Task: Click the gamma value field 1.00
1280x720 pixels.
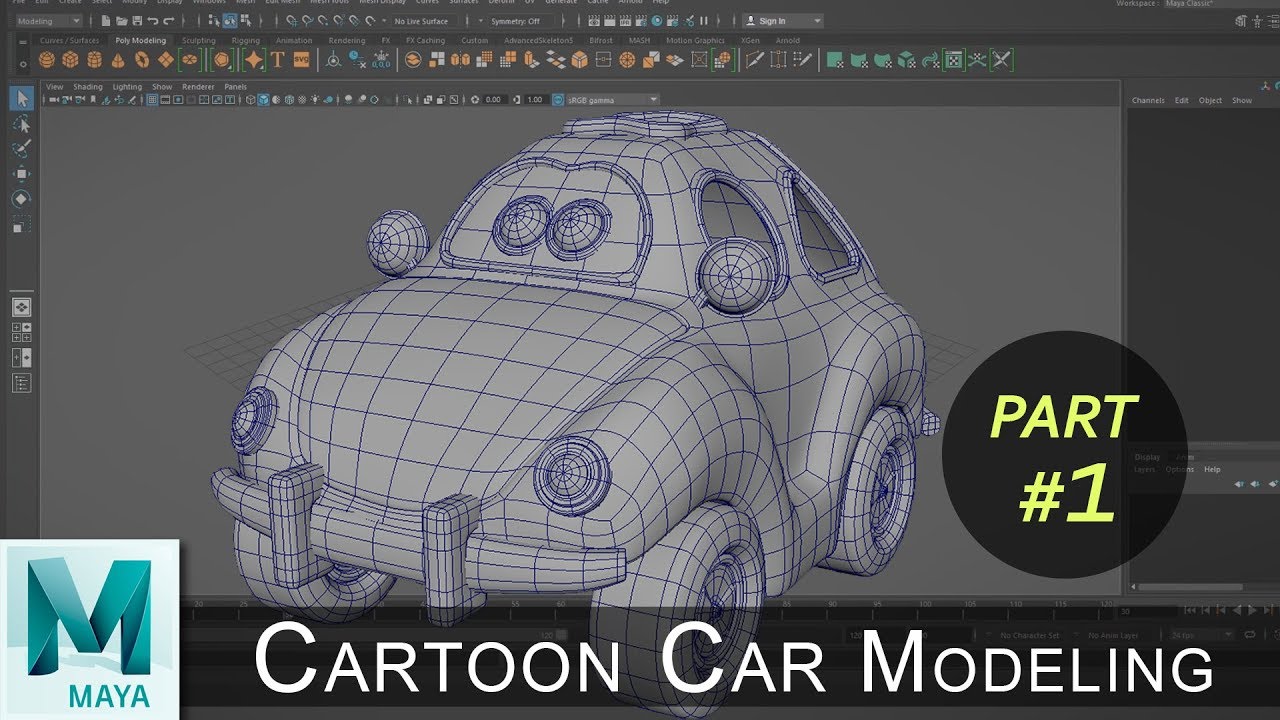Action: point(534,100)
